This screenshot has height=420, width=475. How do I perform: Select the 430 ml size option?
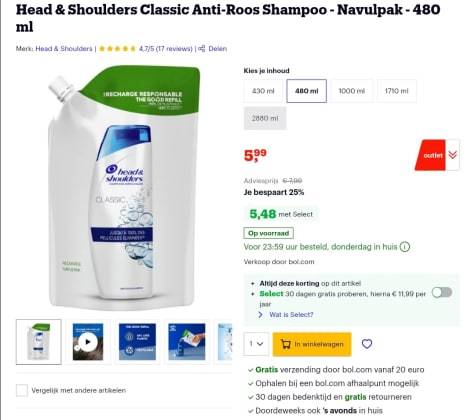click(263, 91)
